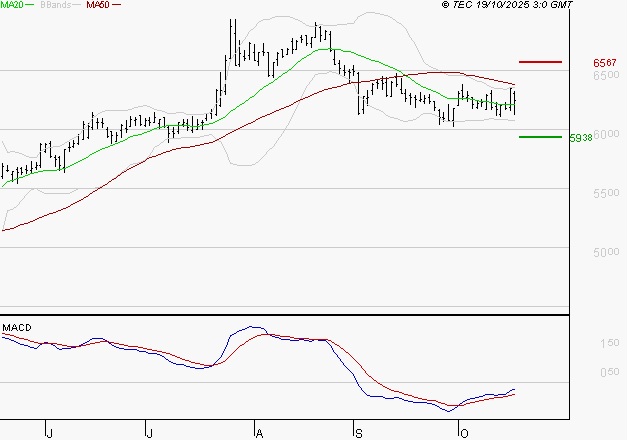Click the first J month label
627x440 pixels.
tap(50, 434)
